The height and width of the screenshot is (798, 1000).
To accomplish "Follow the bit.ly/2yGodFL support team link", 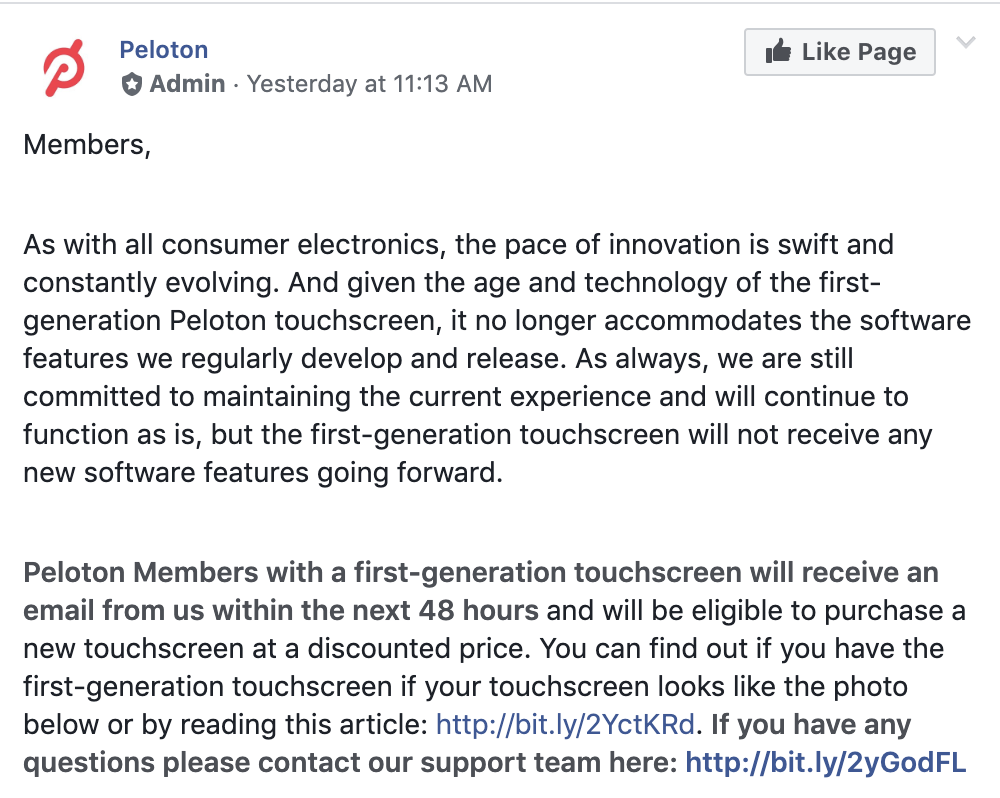I will [x=825, y=763].
